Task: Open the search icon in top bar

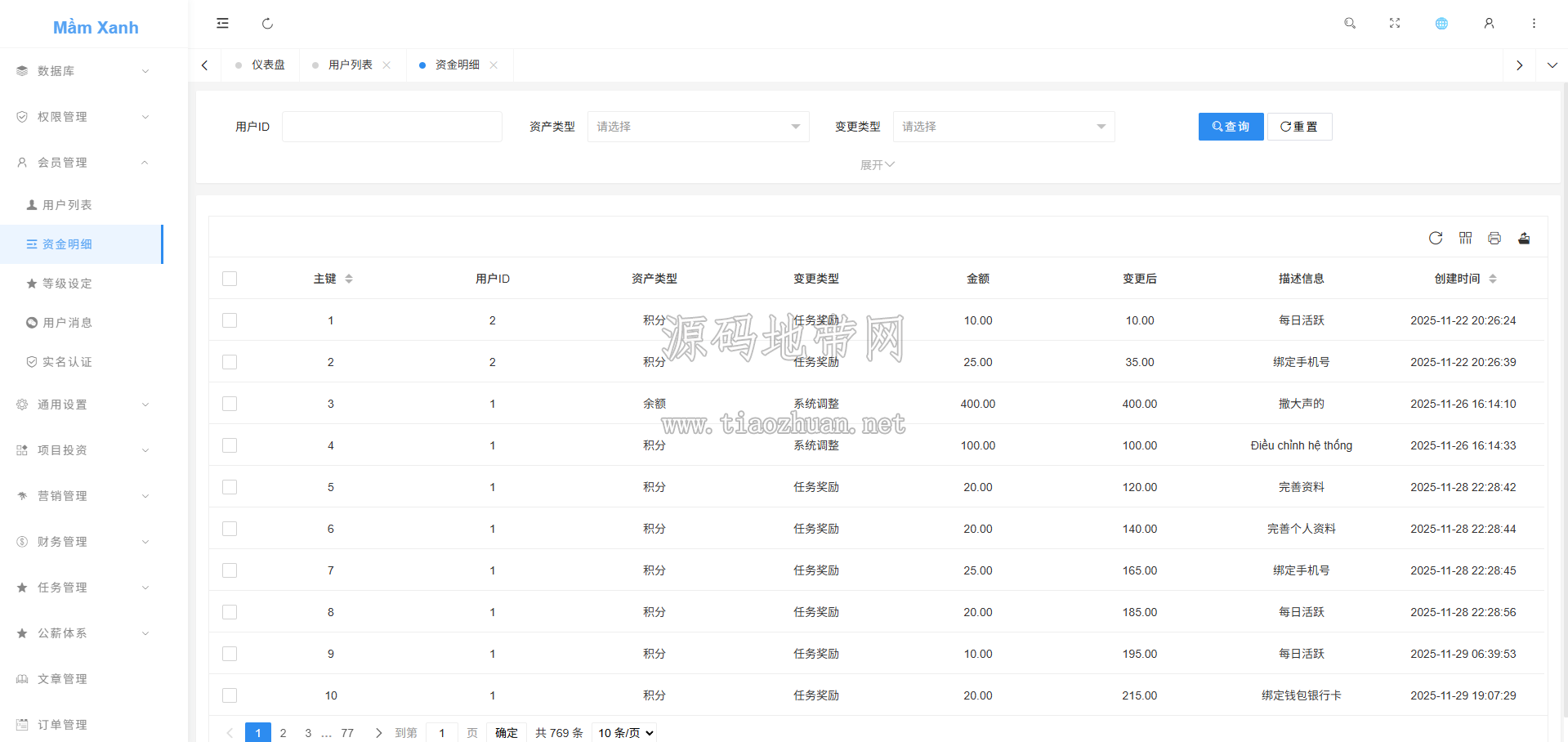Action: (1350, 24)
